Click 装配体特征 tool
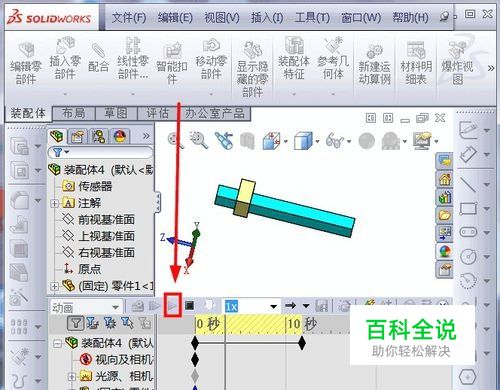The width and height of the screenshot is (500, 390). [x=294, y=58]
